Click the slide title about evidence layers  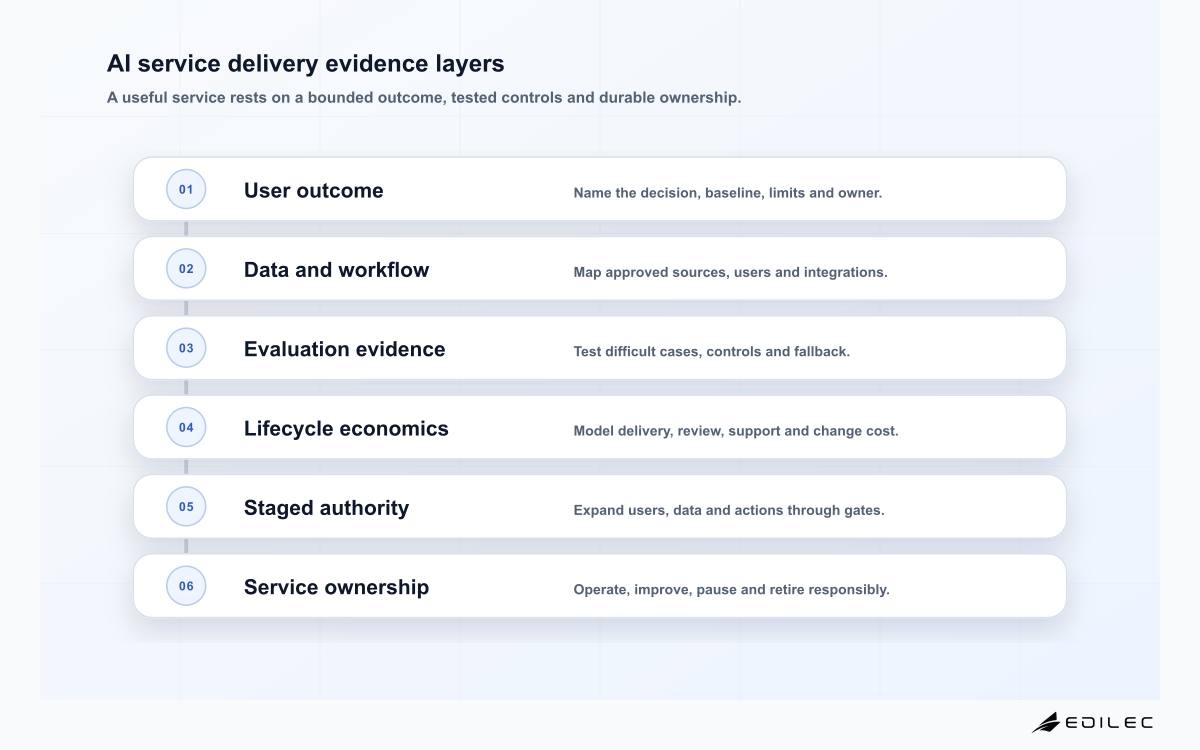point(306,64)
